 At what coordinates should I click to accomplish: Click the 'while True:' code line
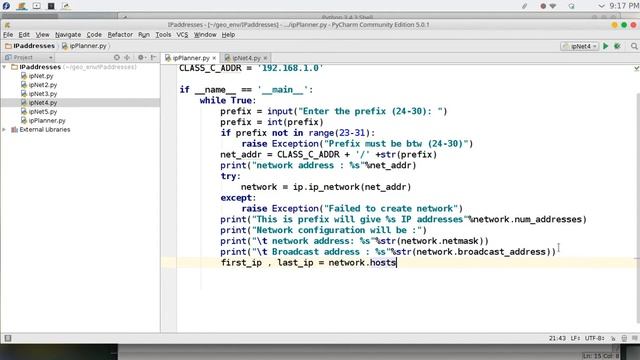(x=228, y=100)
